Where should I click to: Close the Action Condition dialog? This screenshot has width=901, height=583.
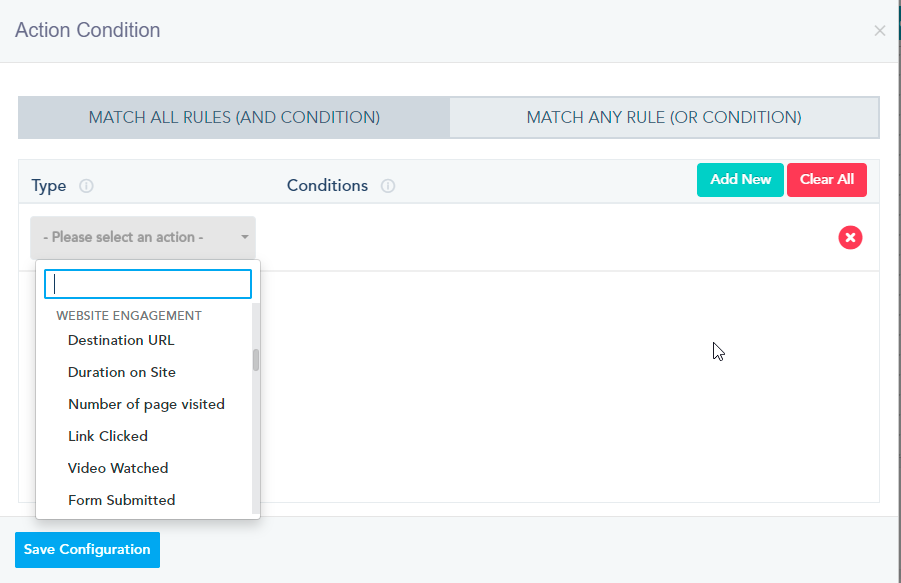point(879,30)
